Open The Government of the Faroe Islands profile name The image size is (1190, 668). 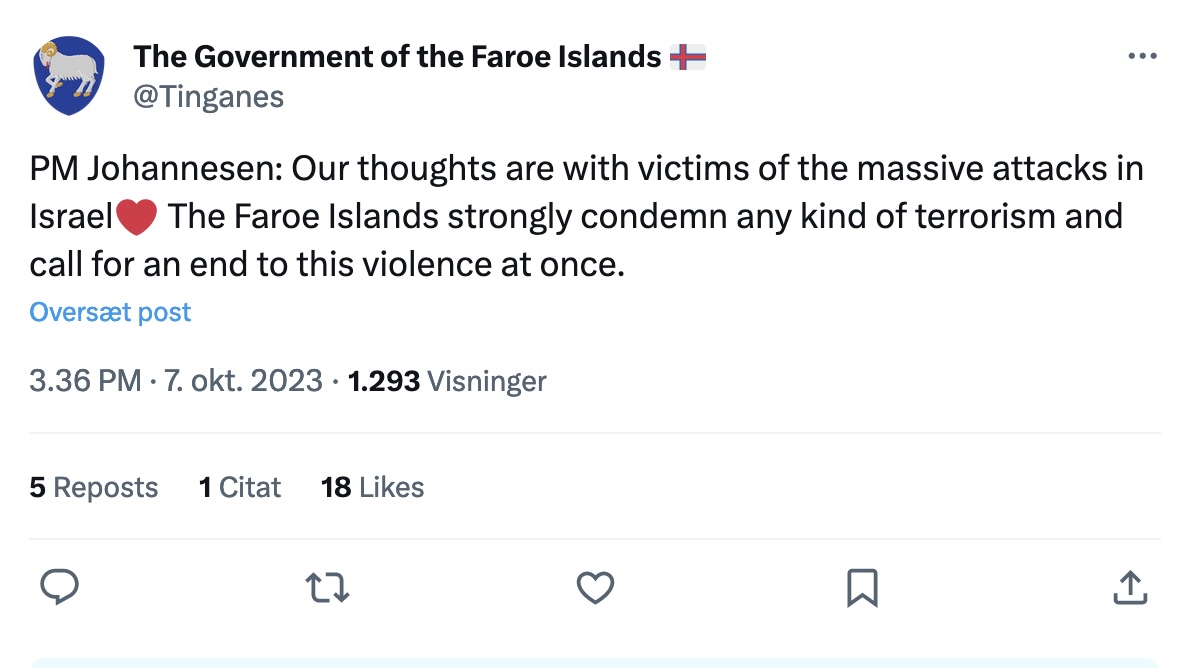pos(397,57)
